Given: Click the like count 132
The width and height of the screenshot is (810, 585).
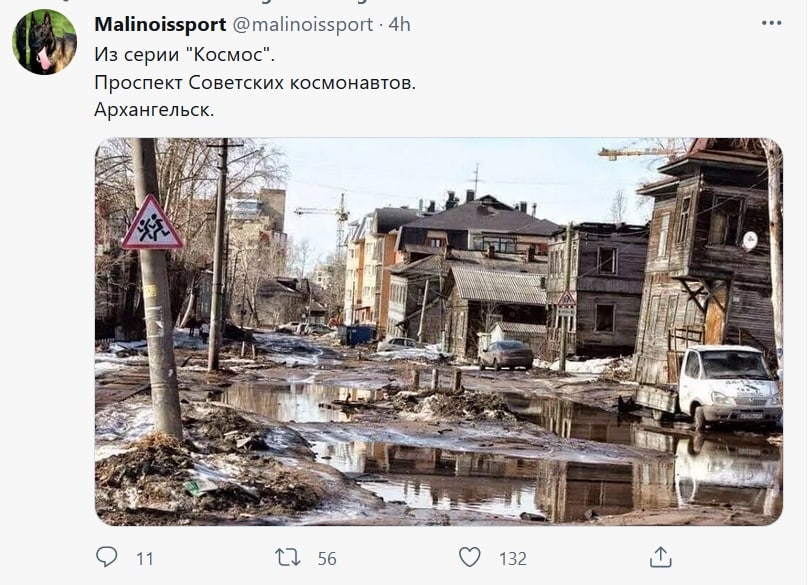Looking at the screenshot, I should pyautogui.click(x=512, y=559).
